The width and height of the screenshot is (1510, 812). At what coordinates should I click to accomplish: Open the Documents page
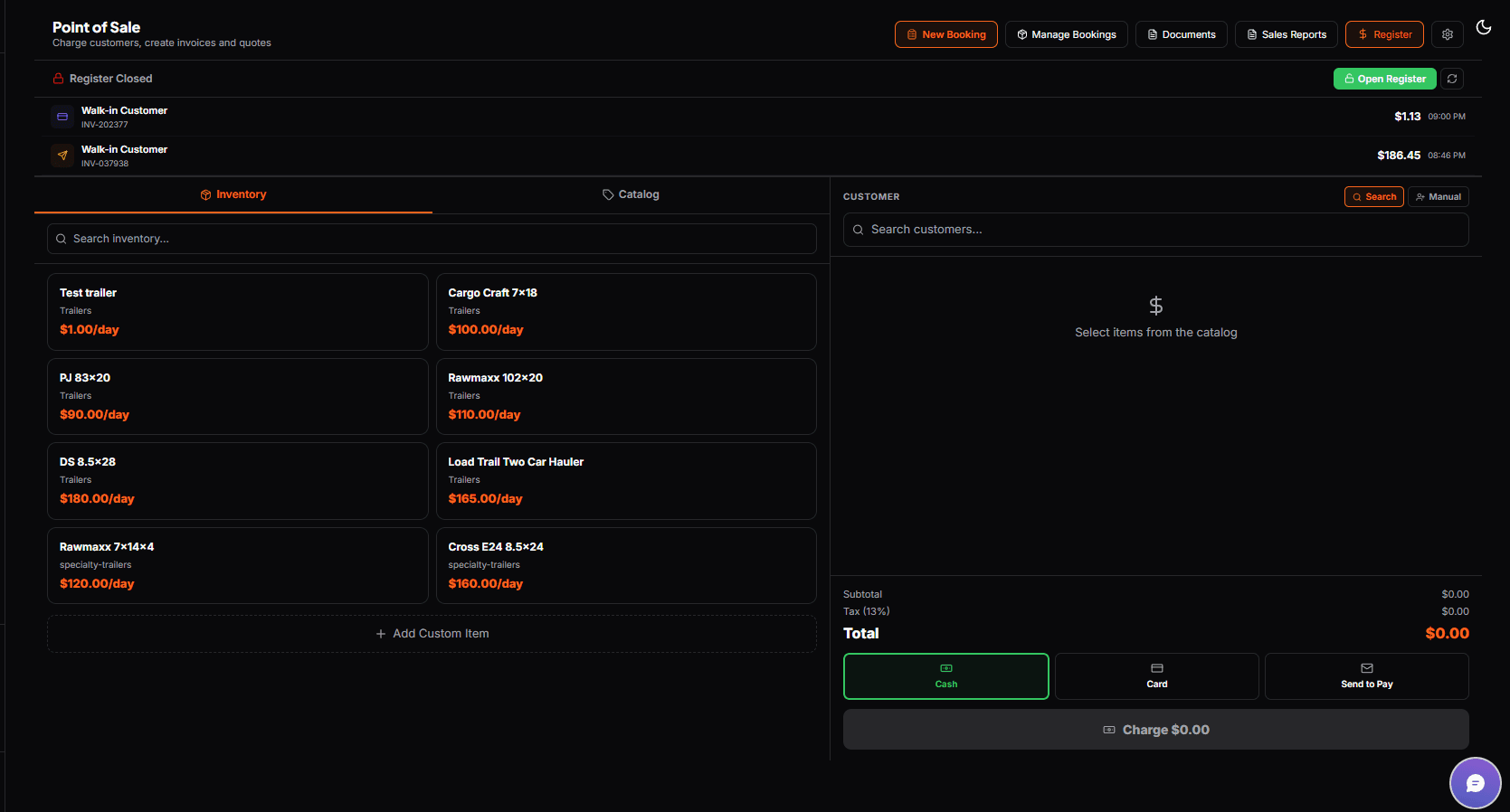(x=1181, y=34)
